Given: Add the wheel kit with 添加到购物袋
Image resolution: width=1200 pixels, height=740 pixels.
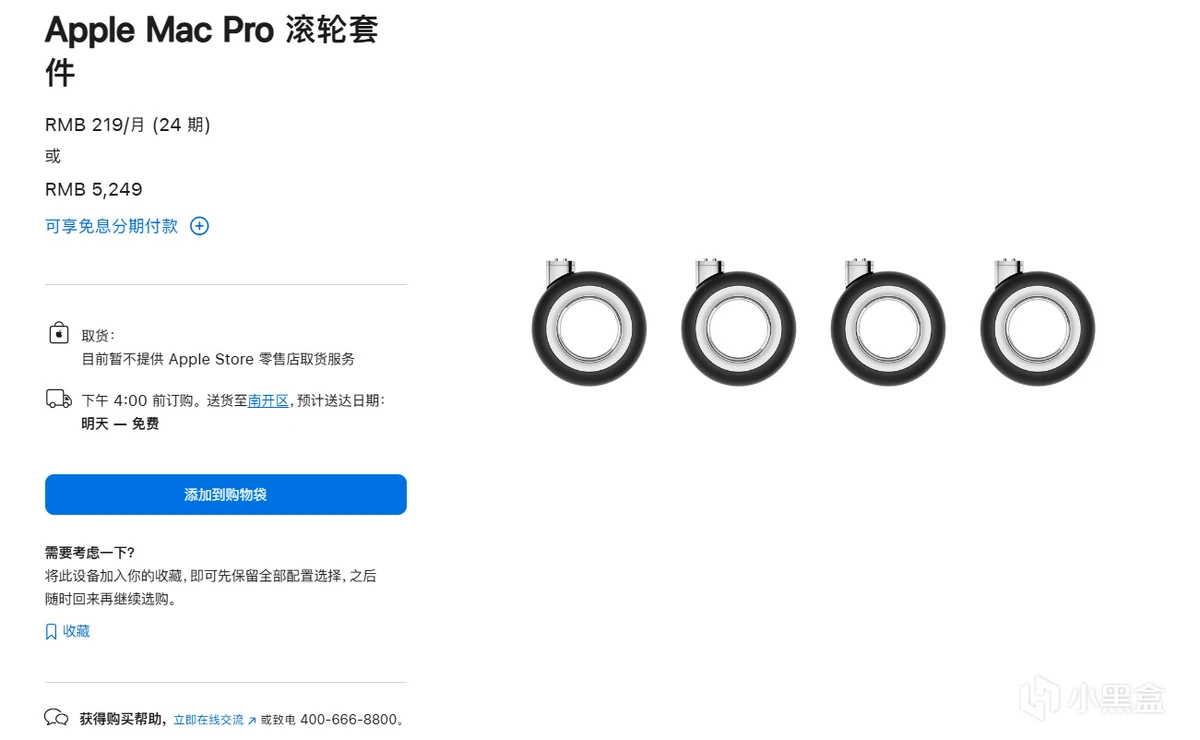Looking at the screenshot, I should [226, 495].
